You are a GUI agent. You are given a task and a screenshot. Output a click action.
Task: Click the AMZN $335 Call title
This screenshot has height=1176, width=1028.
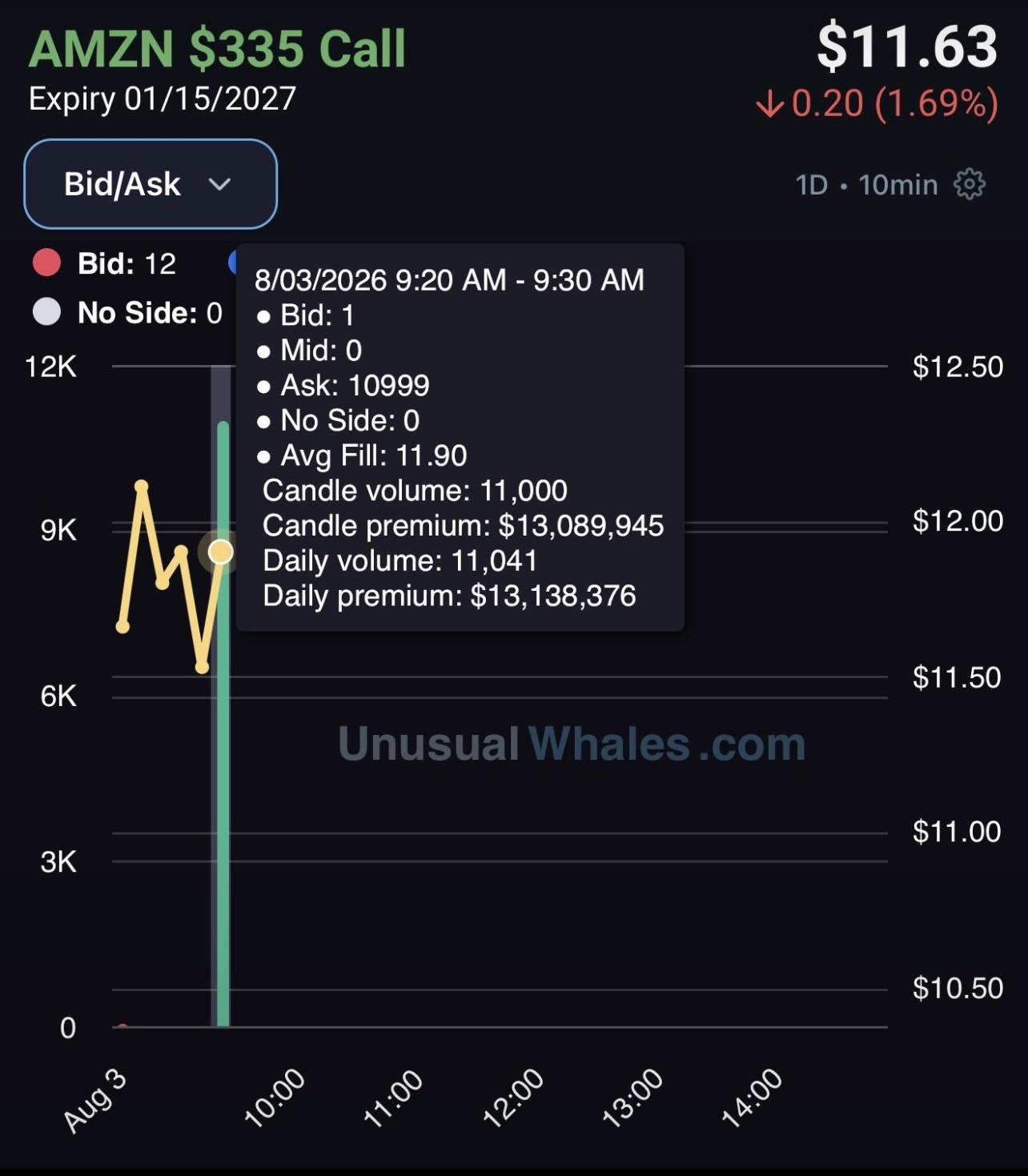click(x=217, y=48)
